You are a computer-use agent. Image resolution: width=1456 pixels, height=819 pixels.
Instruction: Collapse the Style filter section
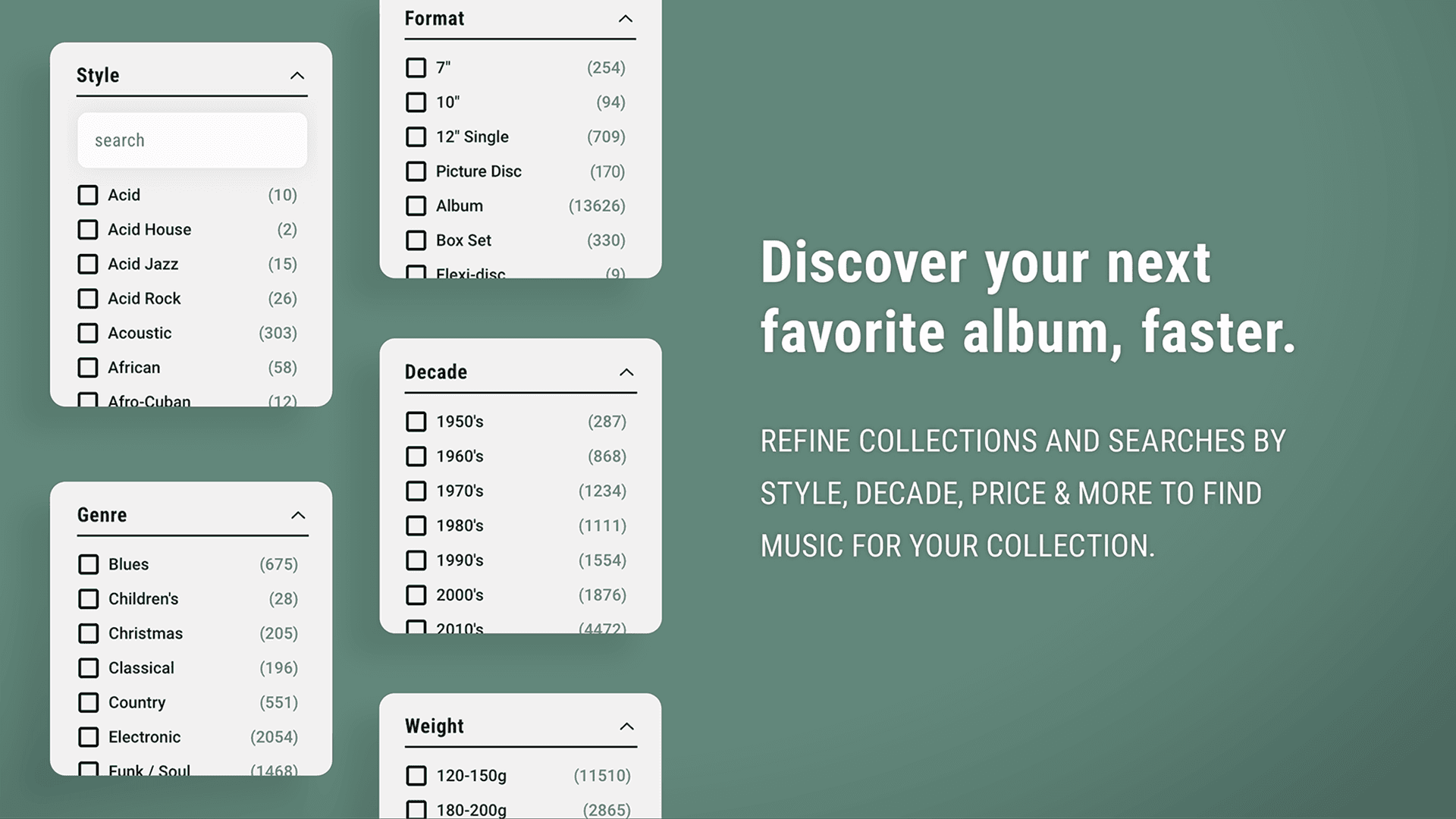tap(297, 75)
